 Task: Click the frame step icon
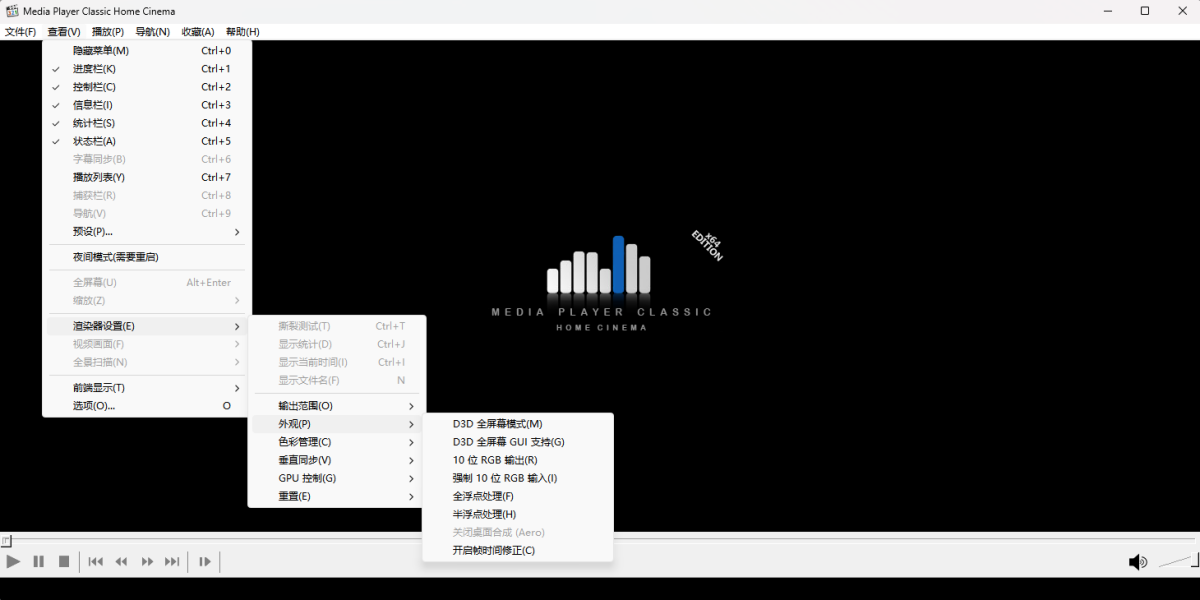coord(205,562)
